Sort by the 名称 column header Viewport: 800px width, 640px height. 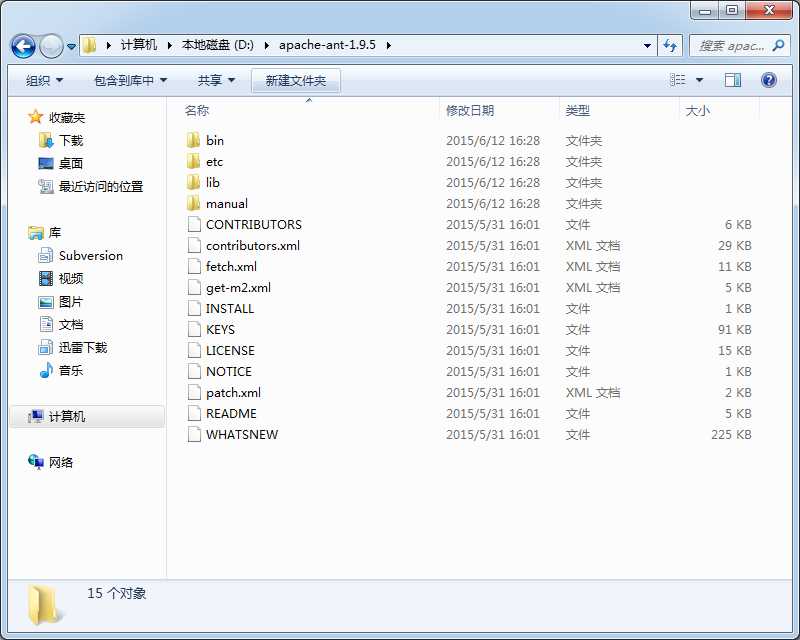(197, 111)
